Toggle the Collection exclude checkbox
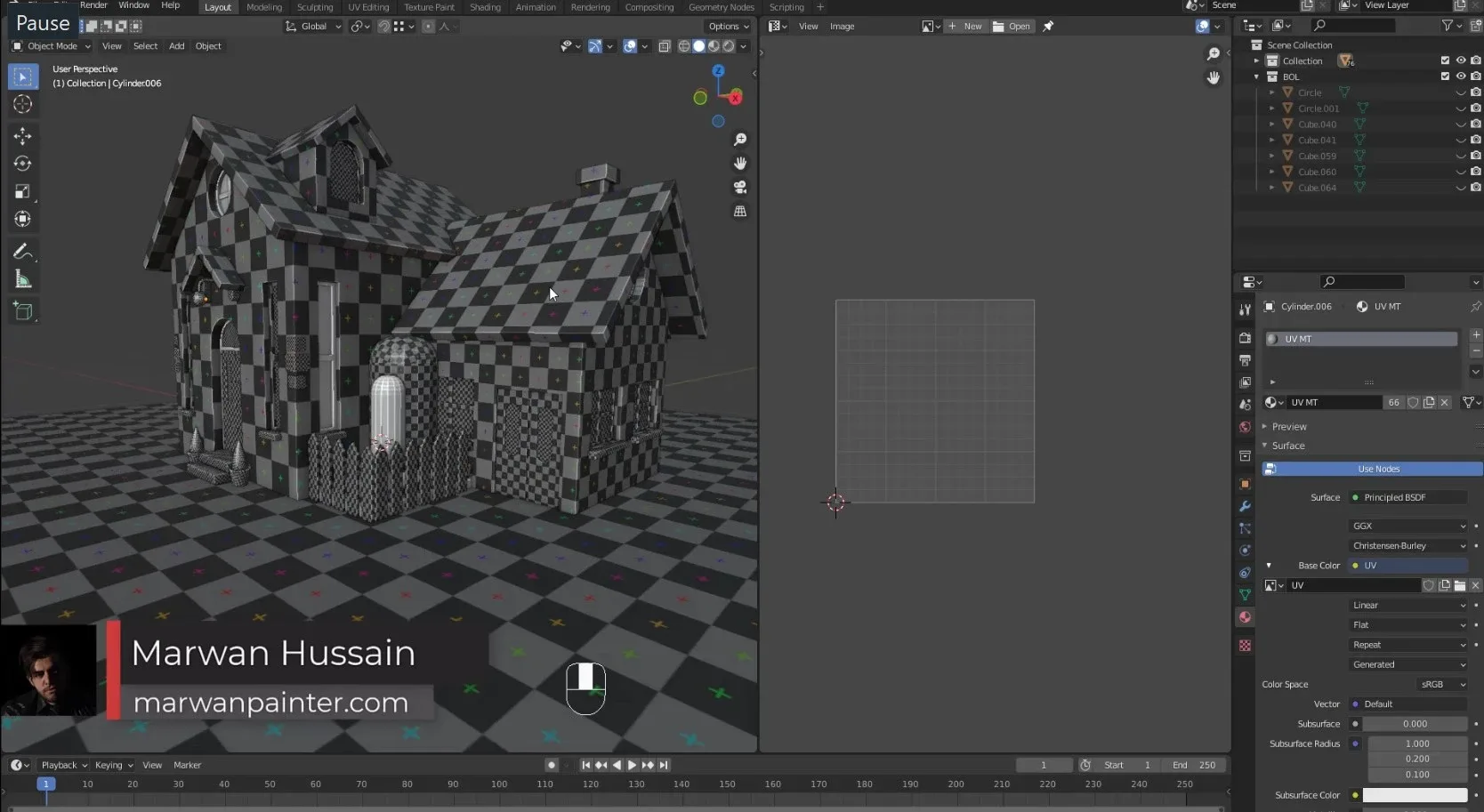 [x=1445, y=60]
